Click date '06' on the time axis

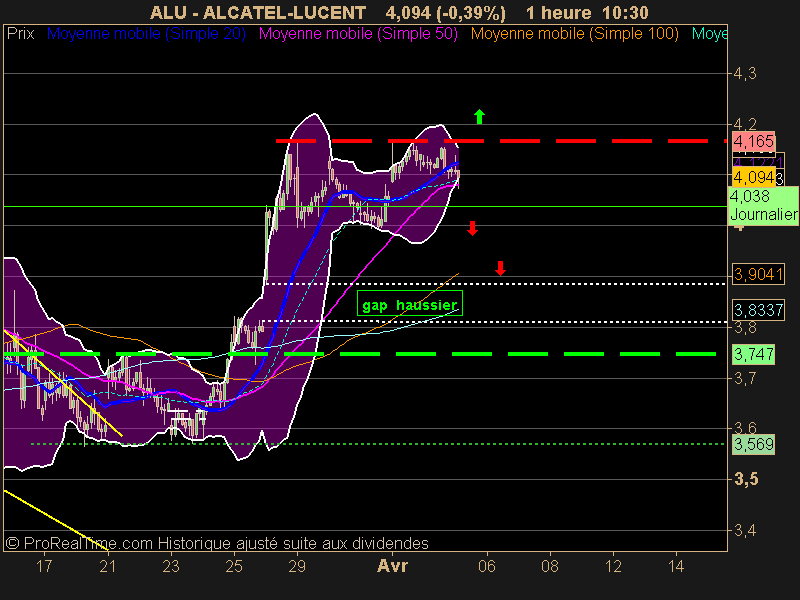(x=487, y=566)
